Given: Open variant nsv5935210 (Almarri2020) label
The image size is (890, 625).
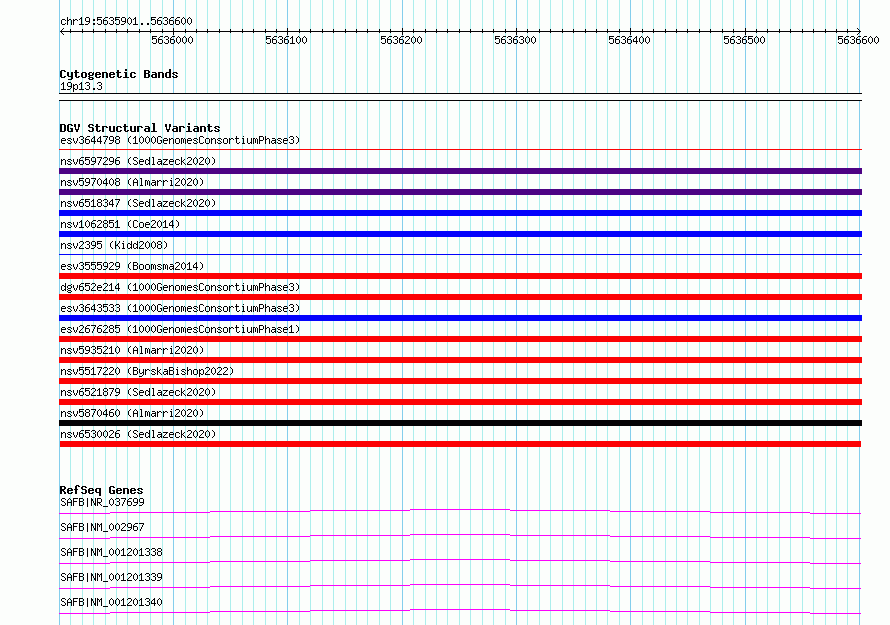Looking at the screenshot, I should pos(132,350).
